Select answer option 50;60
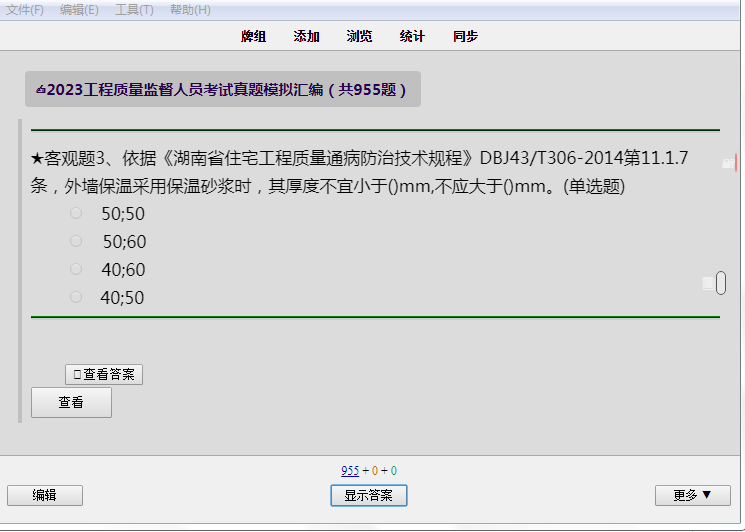The height and width of the screenshot is (532, 745). pyautogui.click(x=76, y=241)
